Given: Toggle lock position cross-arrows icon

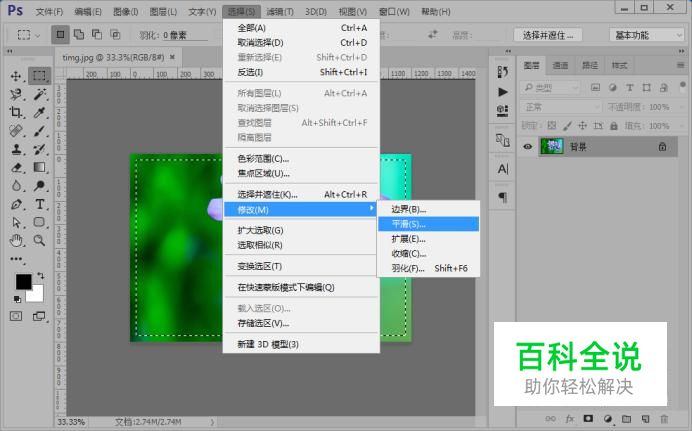Looking at the screenshot, I should click(x=583, y=126).
